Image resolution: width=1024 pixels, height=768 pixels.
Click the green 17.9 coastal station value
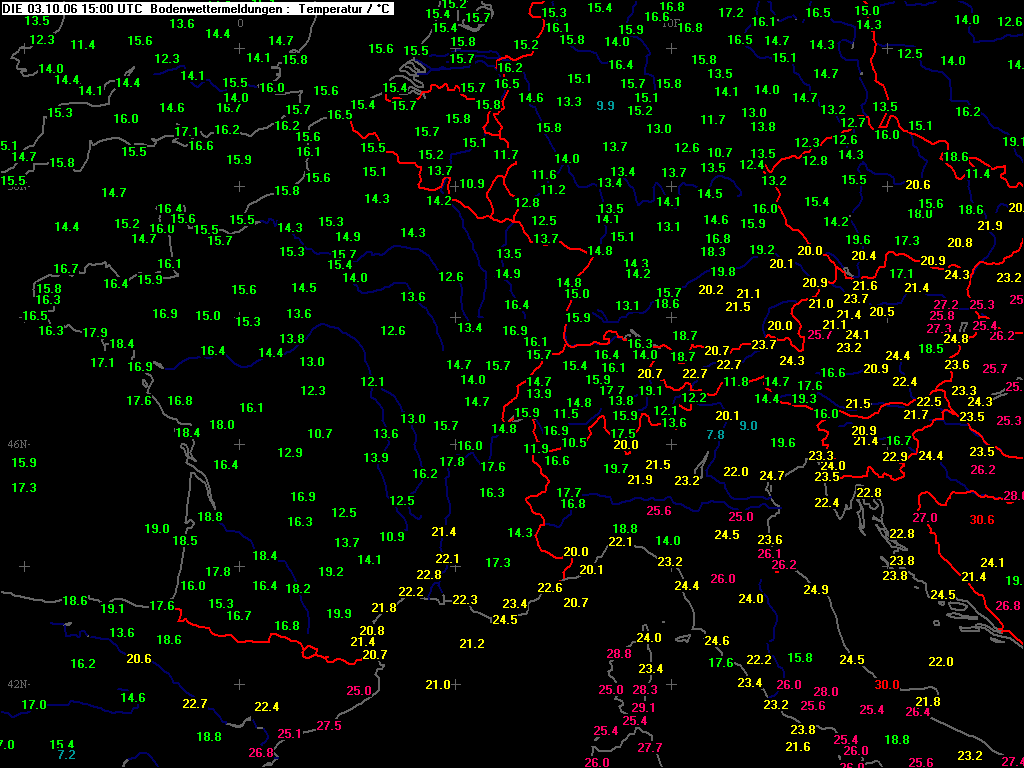pyautogui.click(x=95, y=332)
